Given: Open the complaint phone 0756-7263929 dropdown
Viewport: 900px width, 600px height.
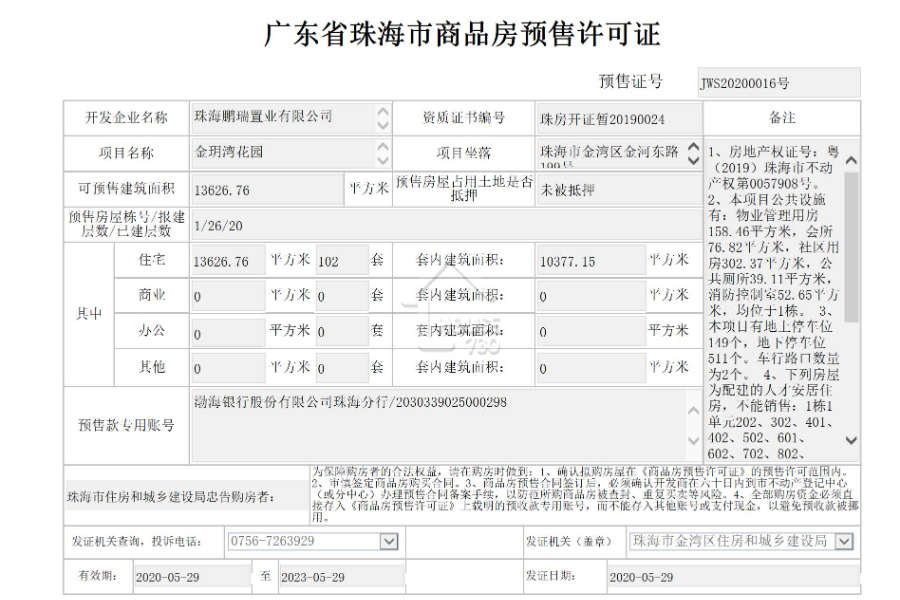Looking at the screenshot, I should [x=389, y=541].
